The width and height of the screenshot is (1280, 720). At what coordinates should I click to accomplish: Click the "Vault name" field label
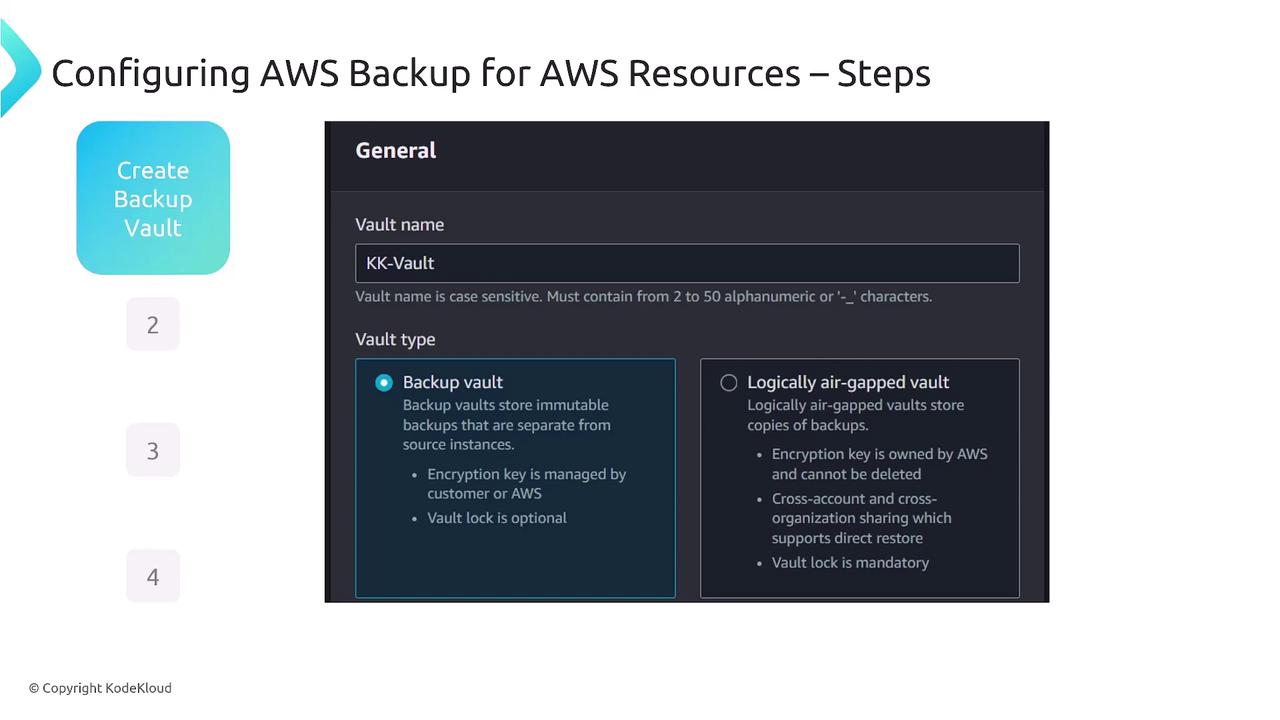tap(400, 225)
